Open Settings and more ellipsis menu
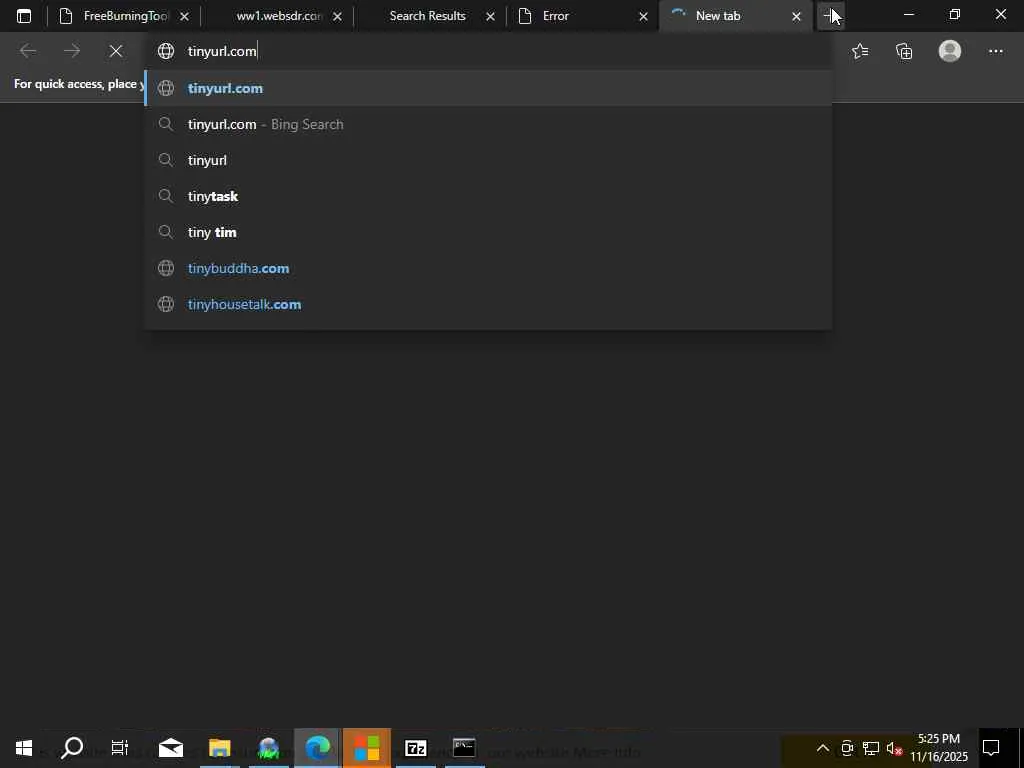The height and width of the screenshot is (768, 1024). tap(995, 51)
